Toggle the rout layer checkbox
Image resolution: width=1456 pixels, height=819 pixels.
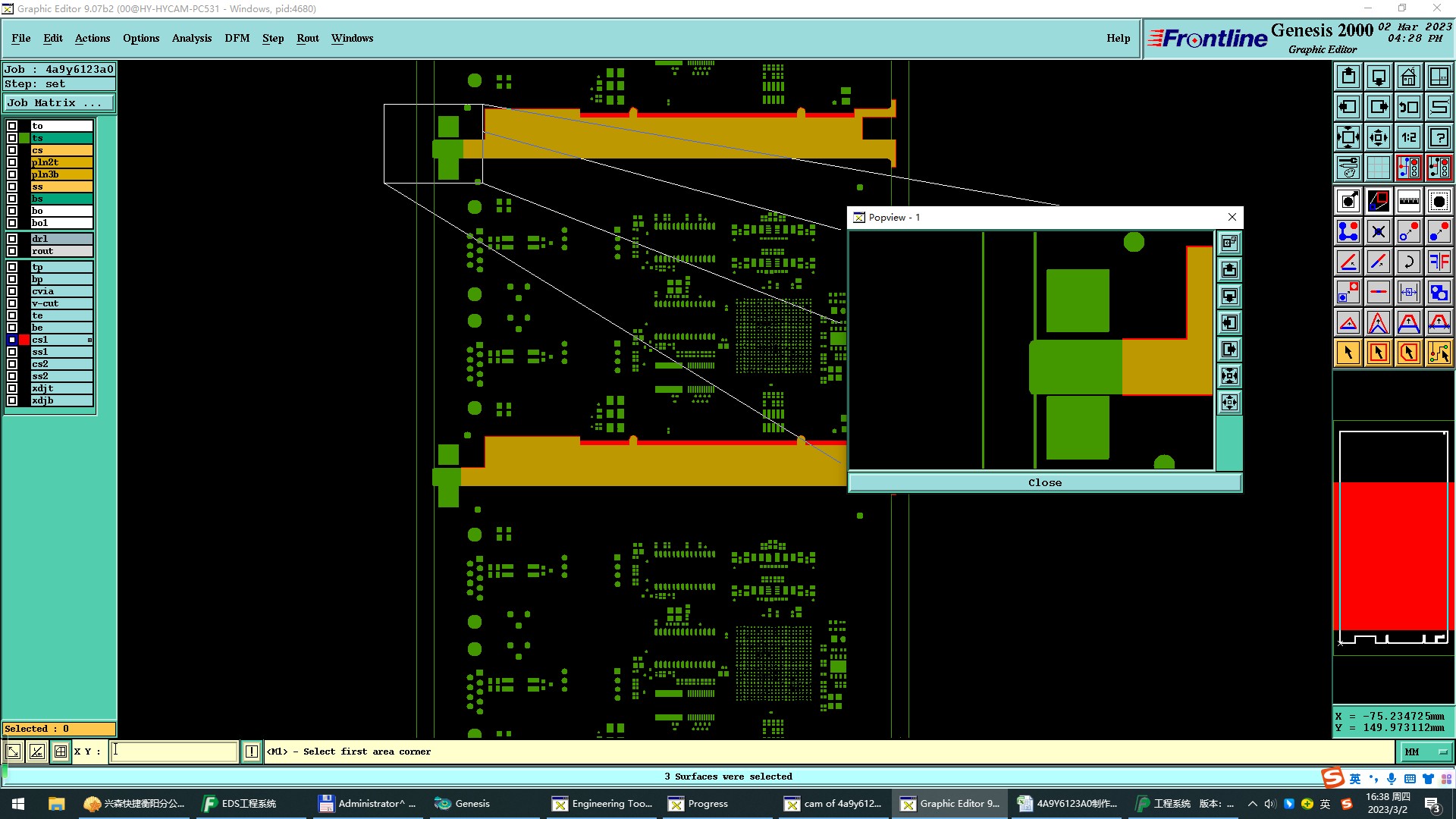point(12,251)
